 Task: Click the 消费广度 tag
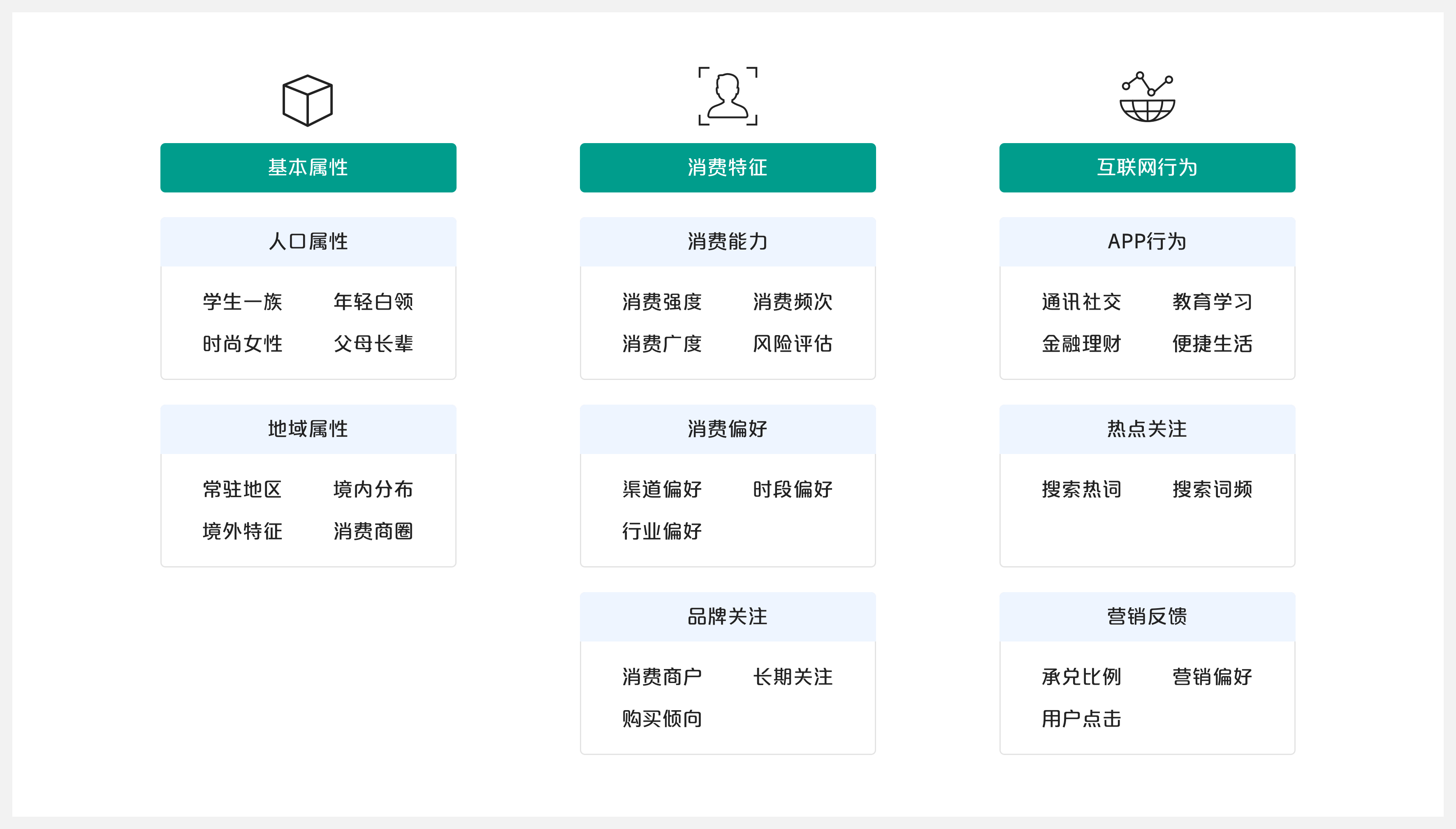click(x=662, y=344)
